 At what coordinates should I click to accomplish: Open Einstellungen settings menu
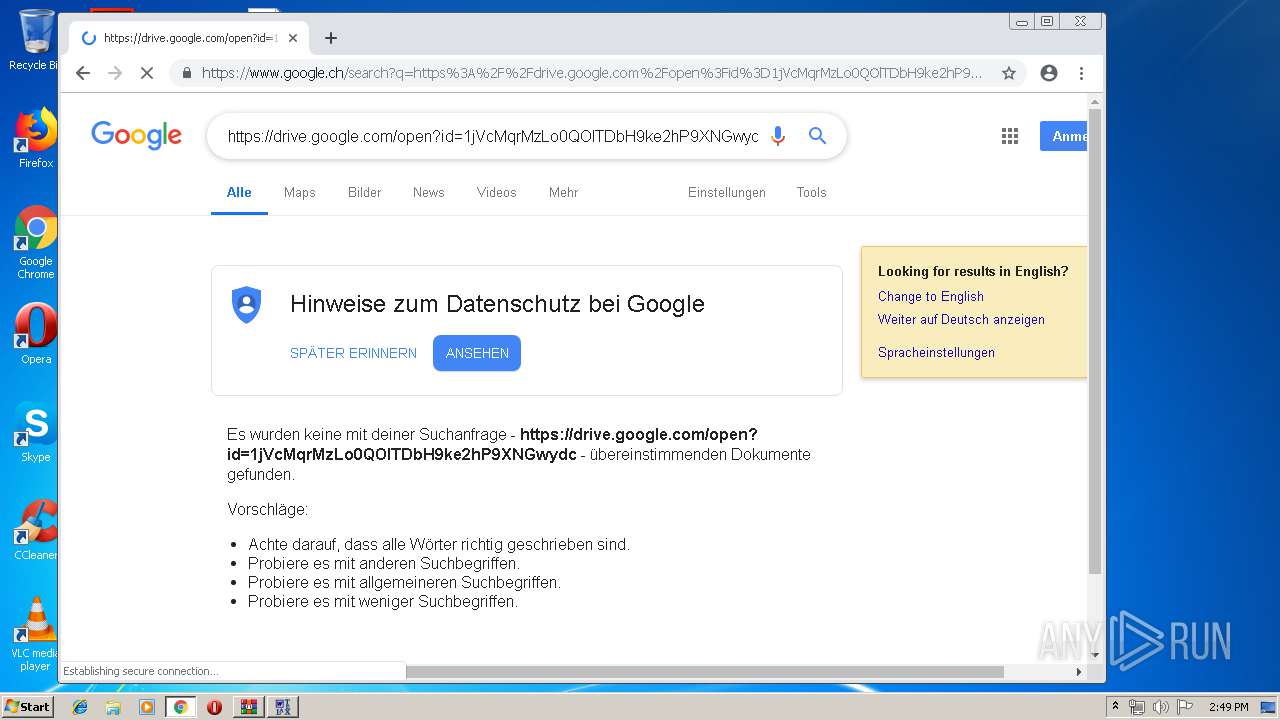click(x=726, y=192)
